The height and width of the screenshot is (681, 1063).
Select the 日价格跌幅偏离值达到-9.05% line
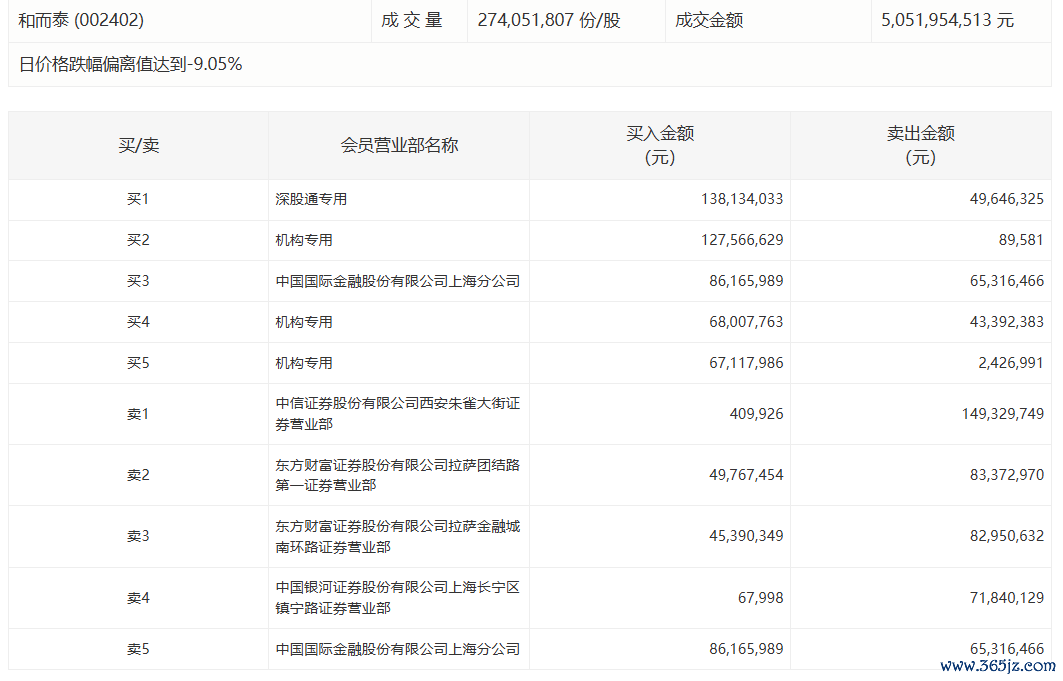(x=130, y=64)
